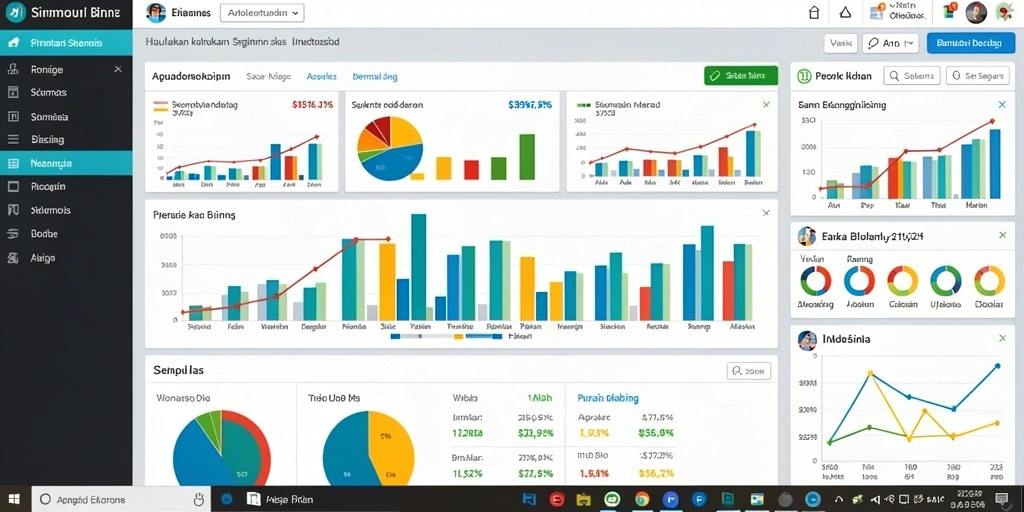Open the Chrome icon in taskbar

click(641, 500)
